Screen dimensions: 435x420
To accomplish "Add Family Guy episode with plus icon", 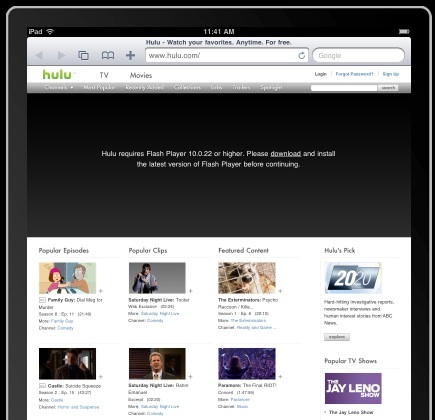I will point(101,291).
